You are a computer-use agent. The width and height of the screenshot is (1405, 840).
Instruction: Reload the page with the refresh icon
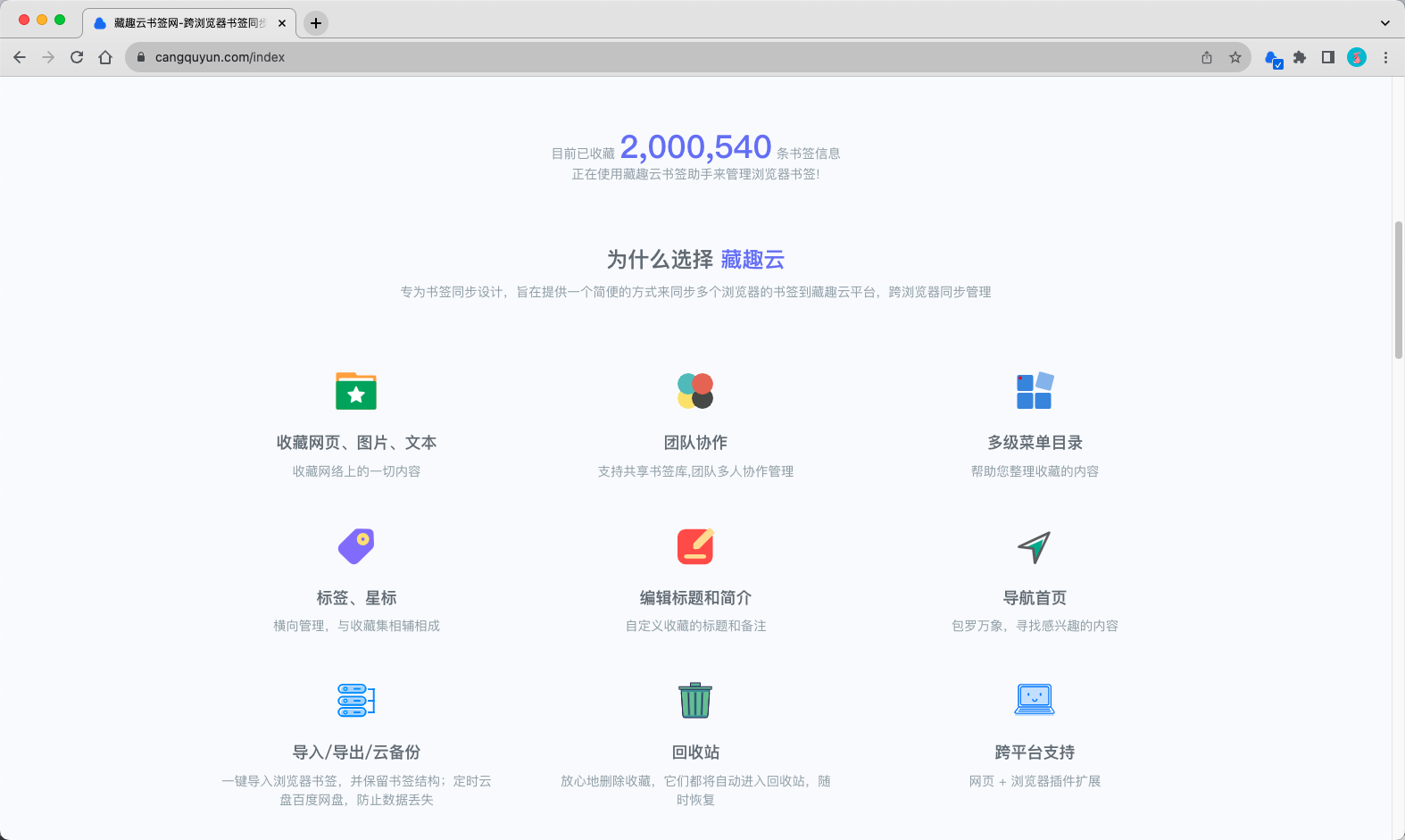coord(77,57)
